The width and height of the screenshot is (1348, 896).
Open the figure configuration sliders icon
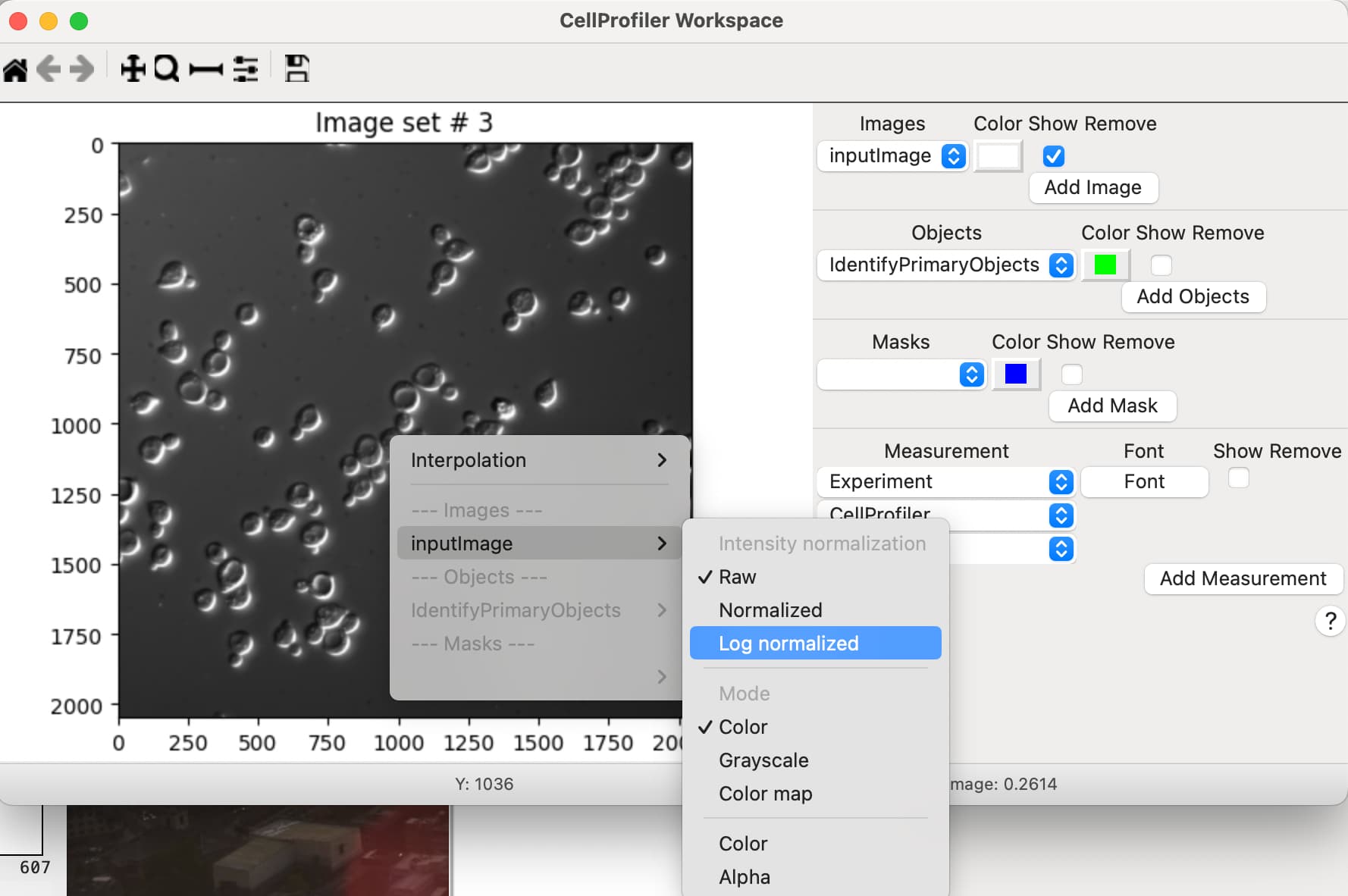(x=246, y=67)
